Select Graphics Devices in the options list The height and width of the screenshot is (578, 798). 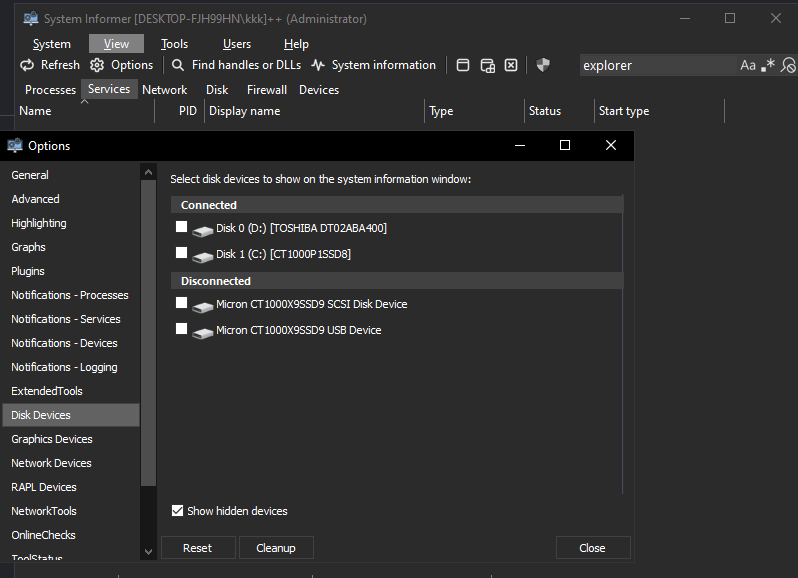(x=71, y=439)
